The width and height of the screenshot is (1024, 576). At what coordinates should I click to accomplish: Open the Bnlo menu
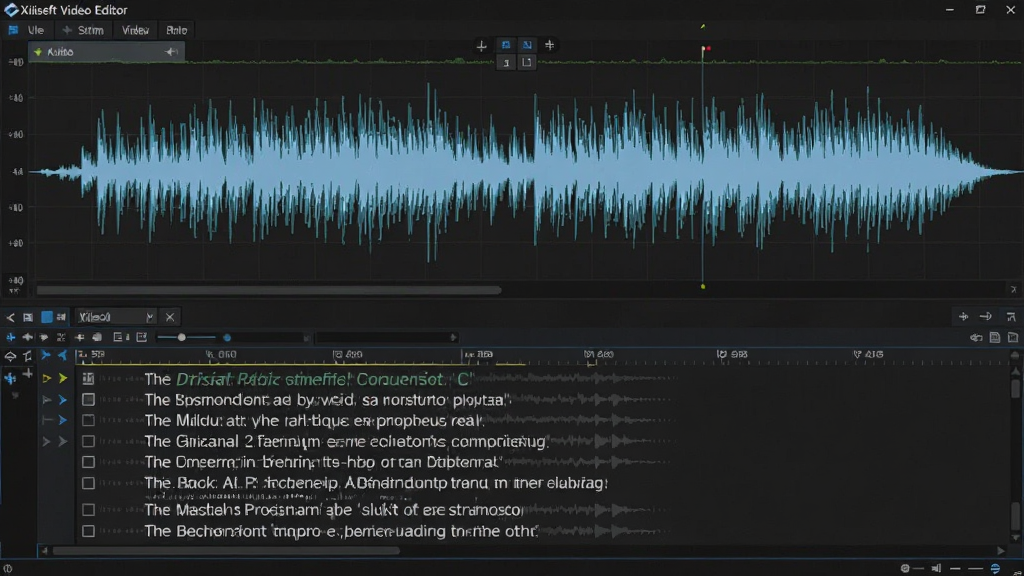(x=176, y=30)
